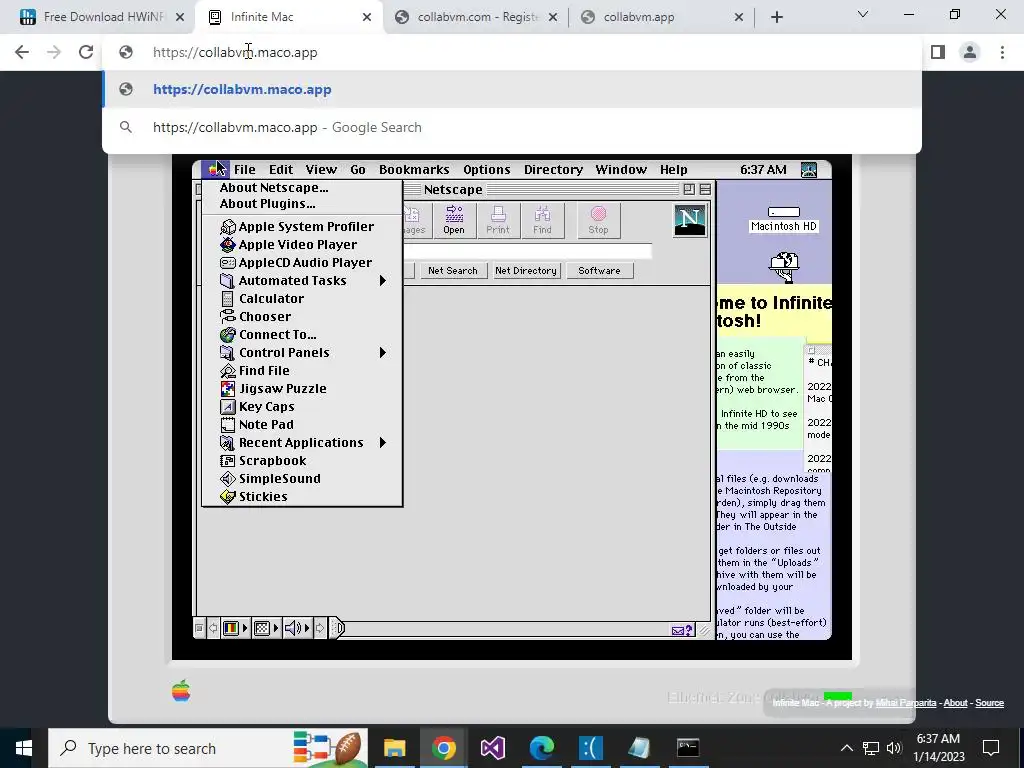Open Microsoft Edge from the Windows taskbar
Image resolution: width=1024 pixels, height=768 pixels.
541,748
